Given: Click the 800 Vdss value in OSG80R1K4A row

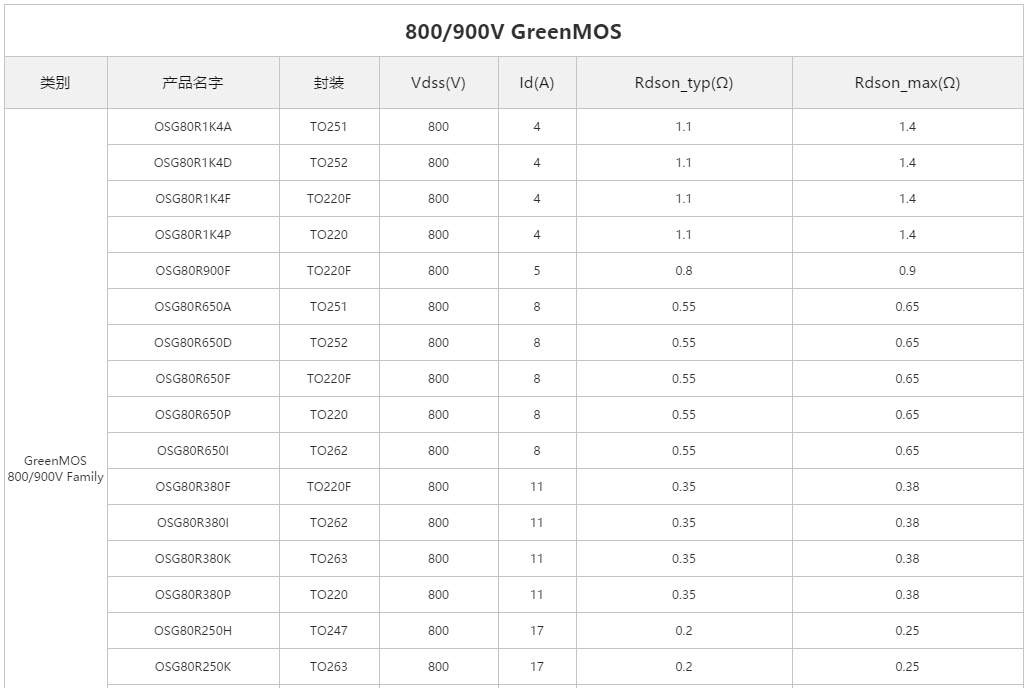Looking at the screenshot, I should (x=439, y=127).
